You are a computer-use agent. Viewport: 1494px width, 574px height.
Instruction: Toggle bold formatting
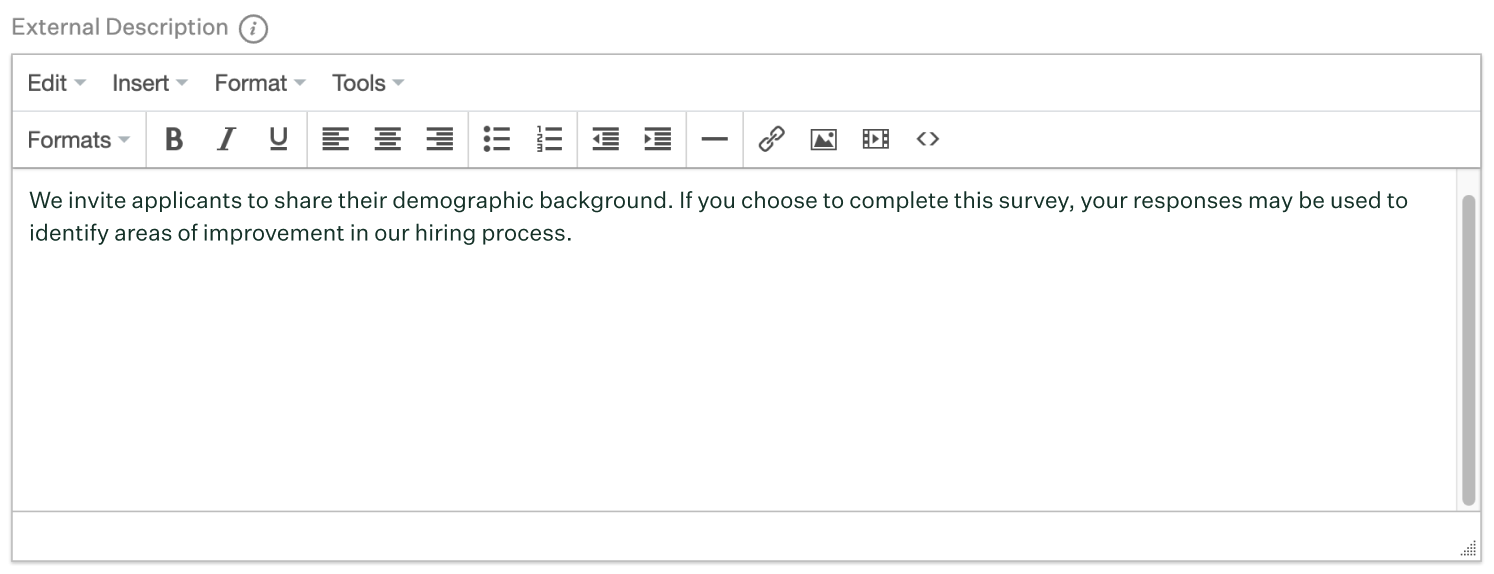pyautogui.click(x=174, y=140)
